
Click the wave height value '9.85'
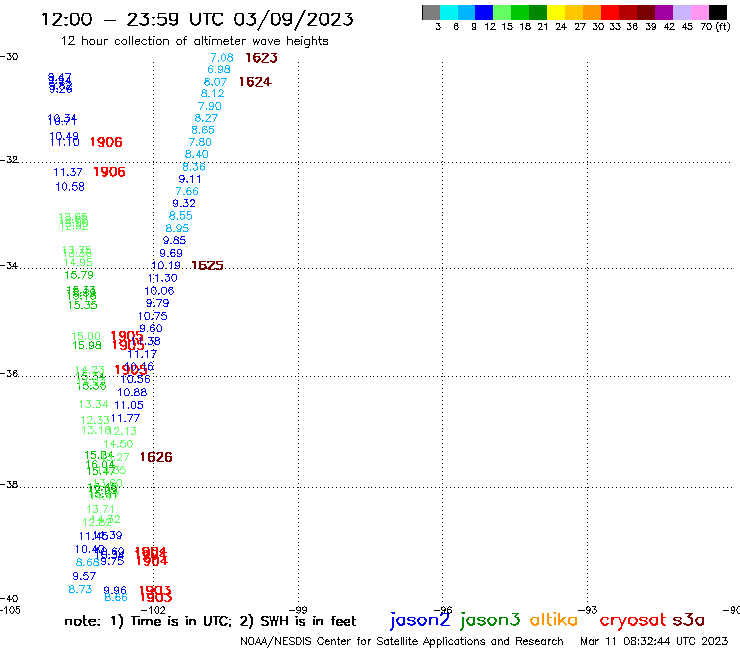coord(174,240)
